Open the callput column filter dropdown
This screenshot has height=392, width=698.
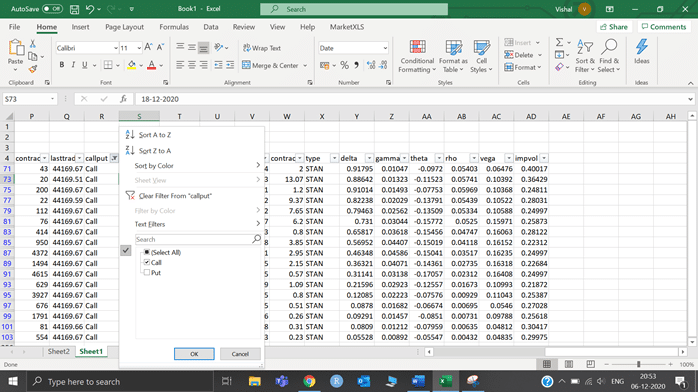114,158
